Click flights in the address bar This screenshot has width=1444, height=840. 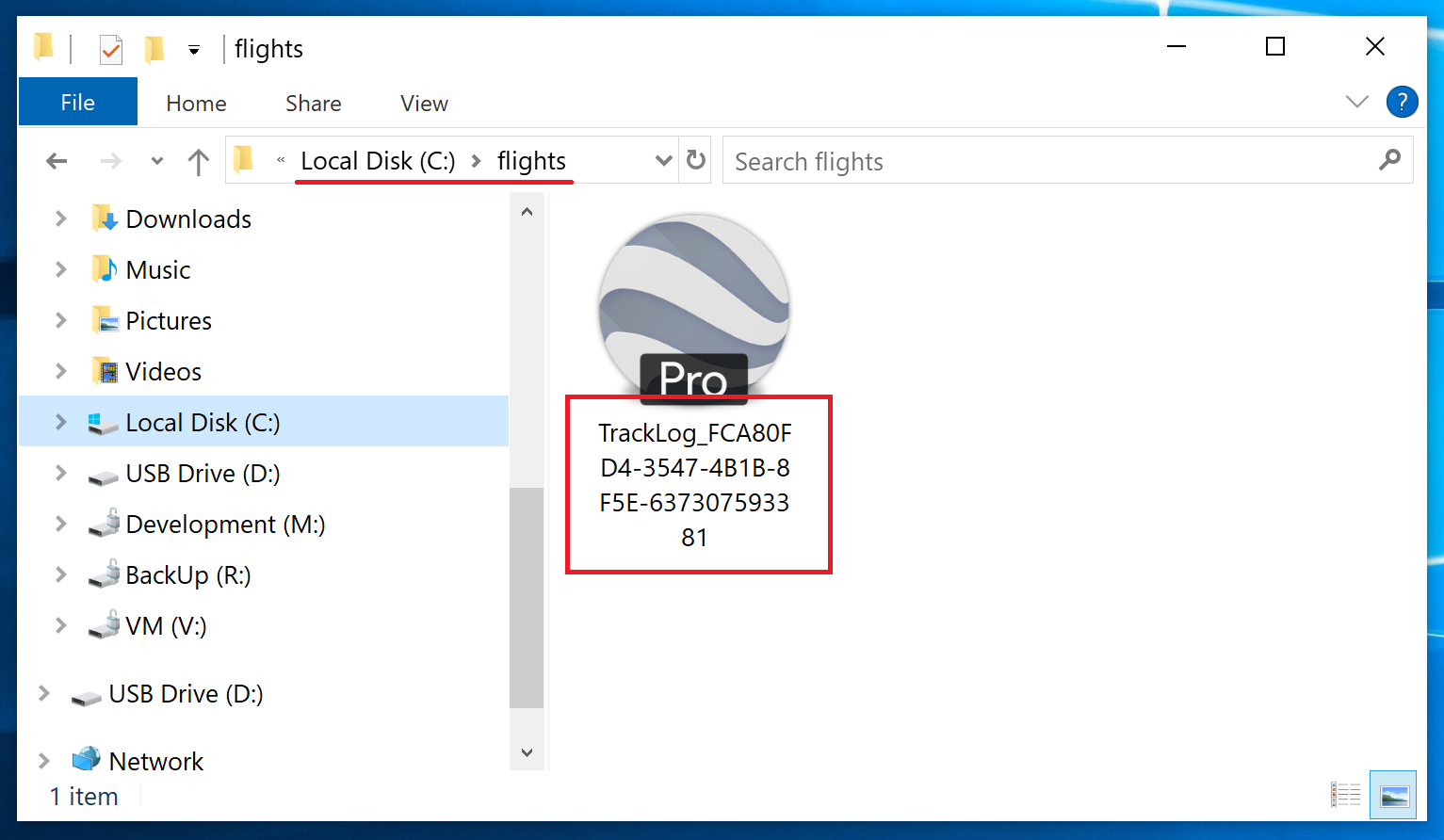click(531, 161)
